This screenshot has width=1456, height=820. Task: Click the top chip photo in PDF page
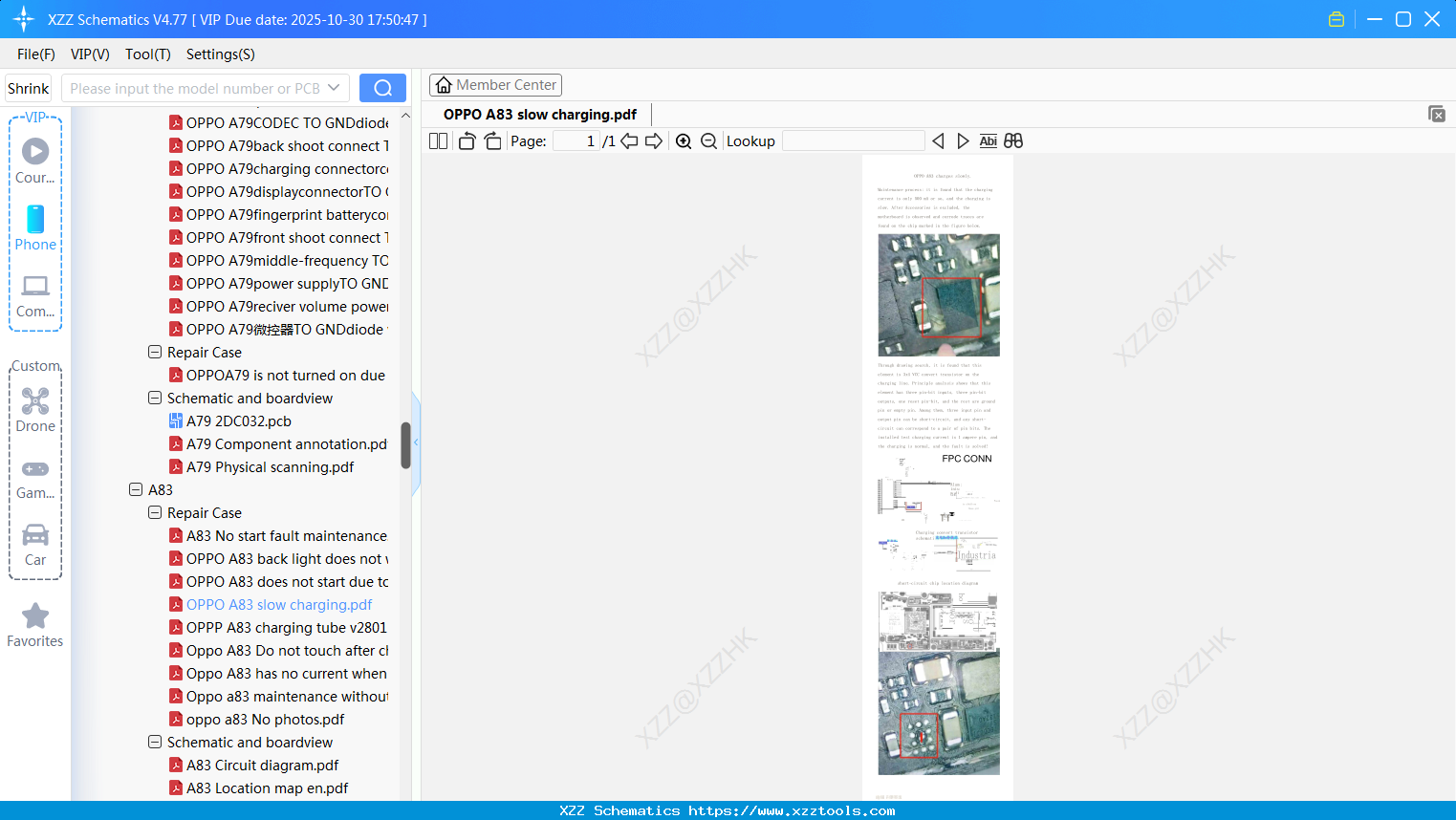[x=939, y=295]
